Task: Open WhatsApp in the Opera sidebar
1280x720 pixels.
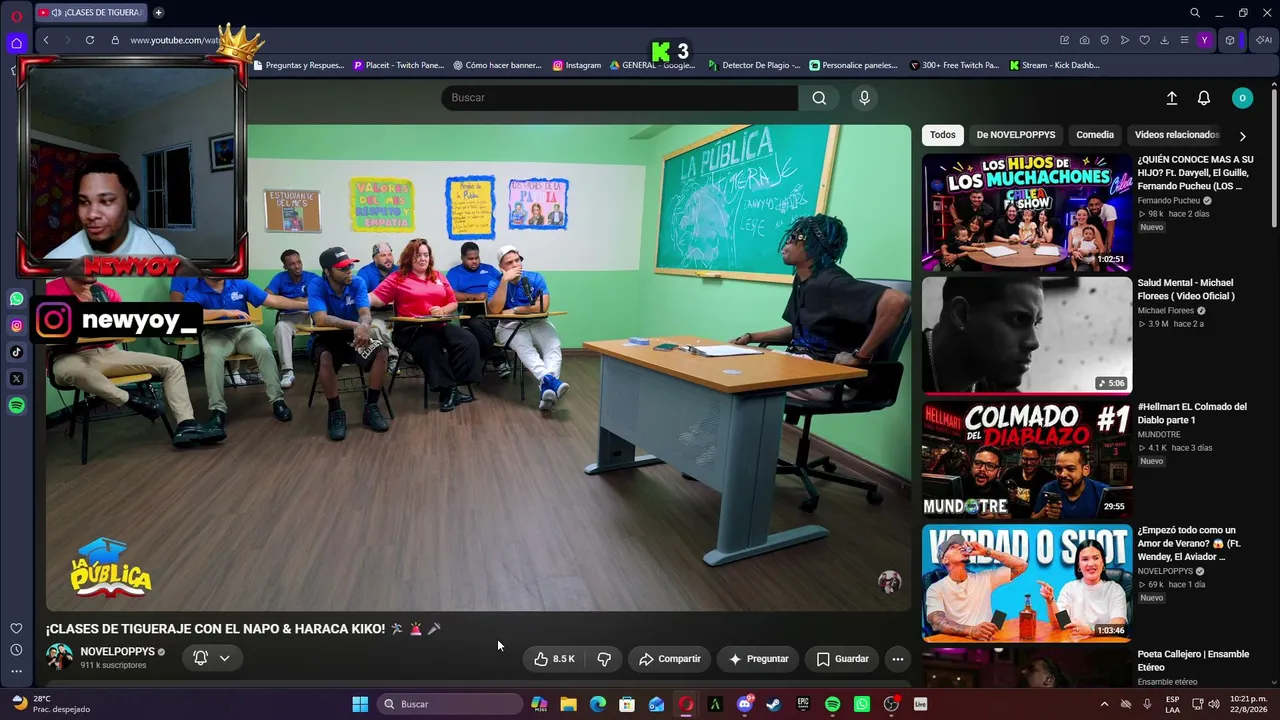Action: (x=17, y=299)
